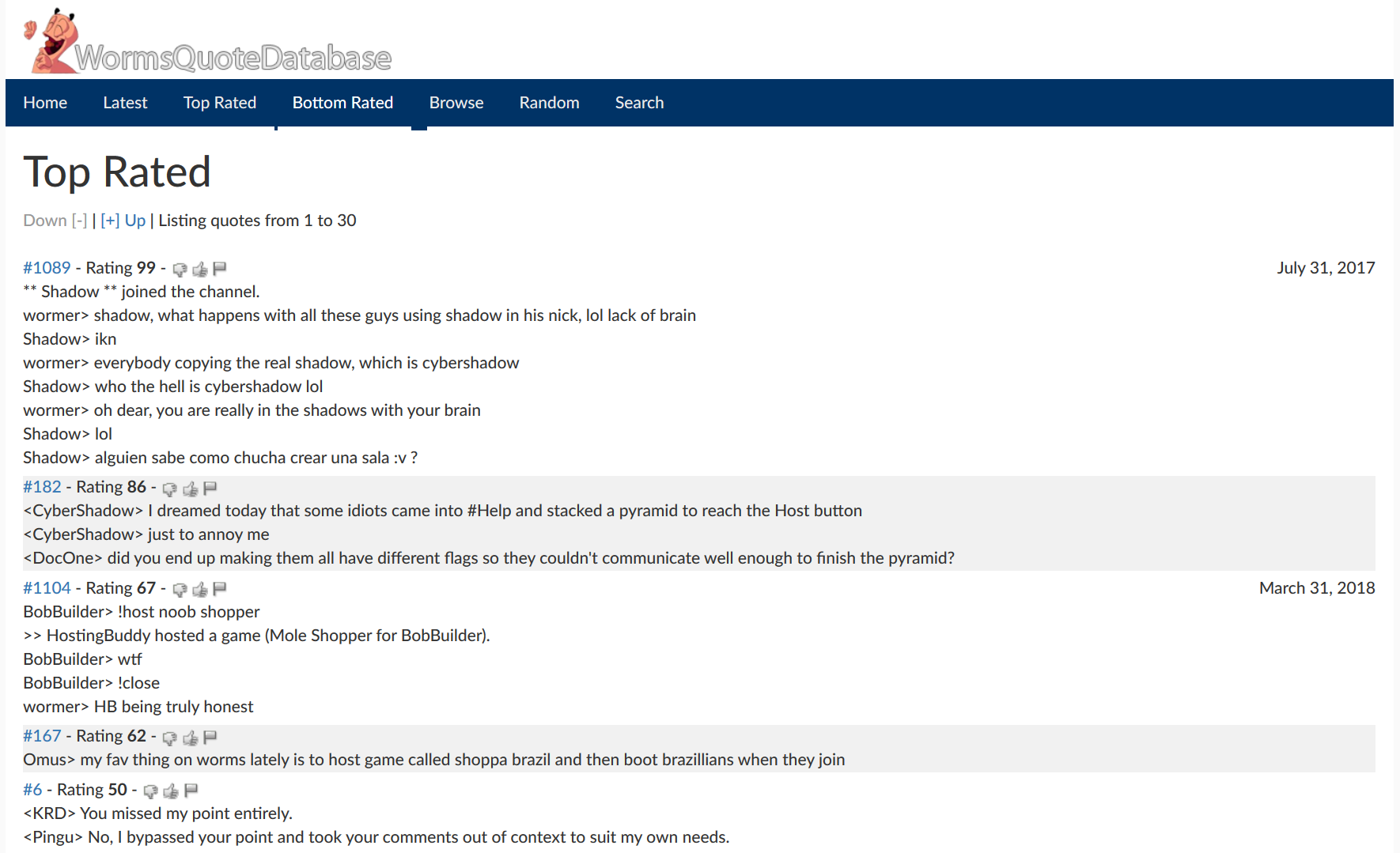Vote up quote #1104 via thumbs-up
Image resolution: width=1400 pixels, height=853 pixels.
point(200,590)
